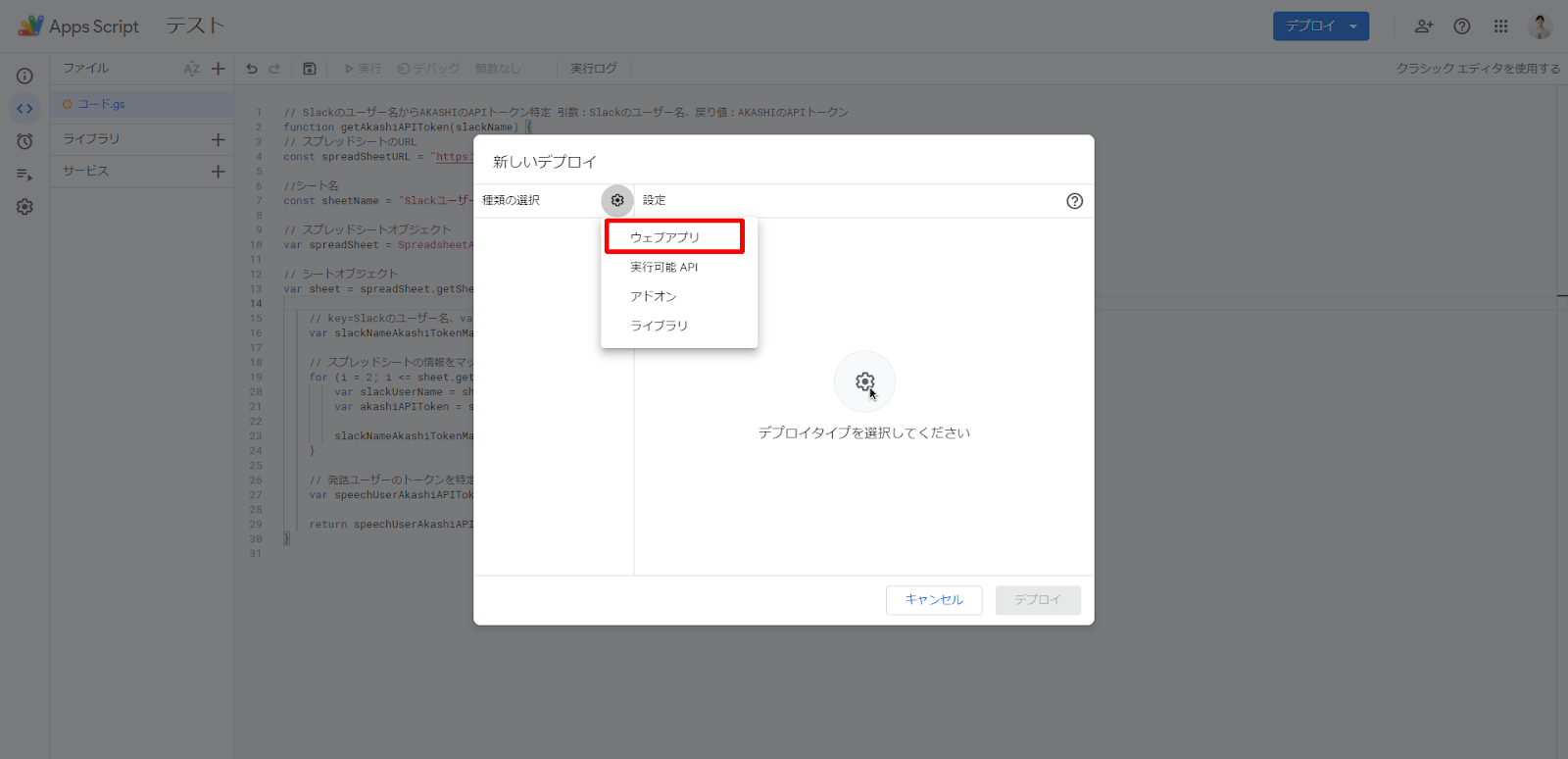Add a library using plus icon
The height and width of the screenshot is (759, 1568).
click(x=218, y=139)
